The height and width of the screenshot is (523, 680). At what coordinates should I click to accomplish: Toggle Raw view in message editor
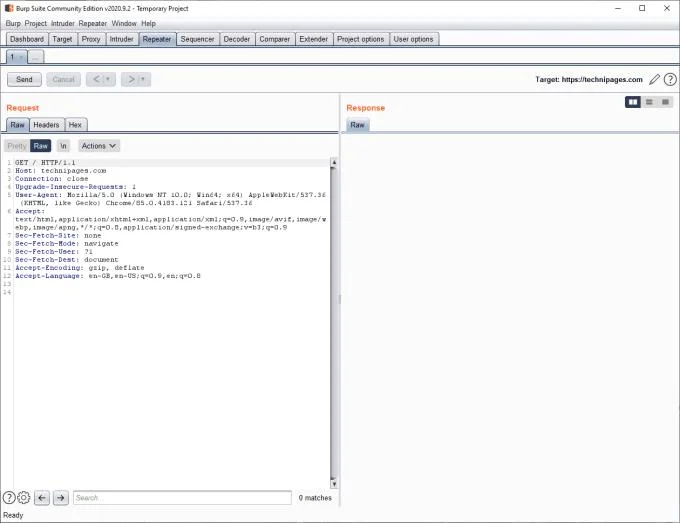(40, 146)
